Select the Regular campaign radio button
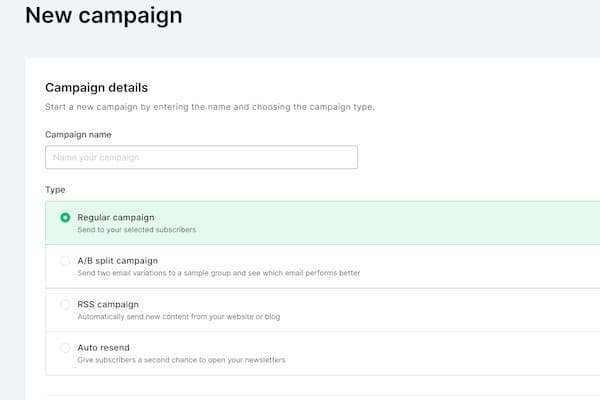The image size is (600, 400). coord(65,217)
